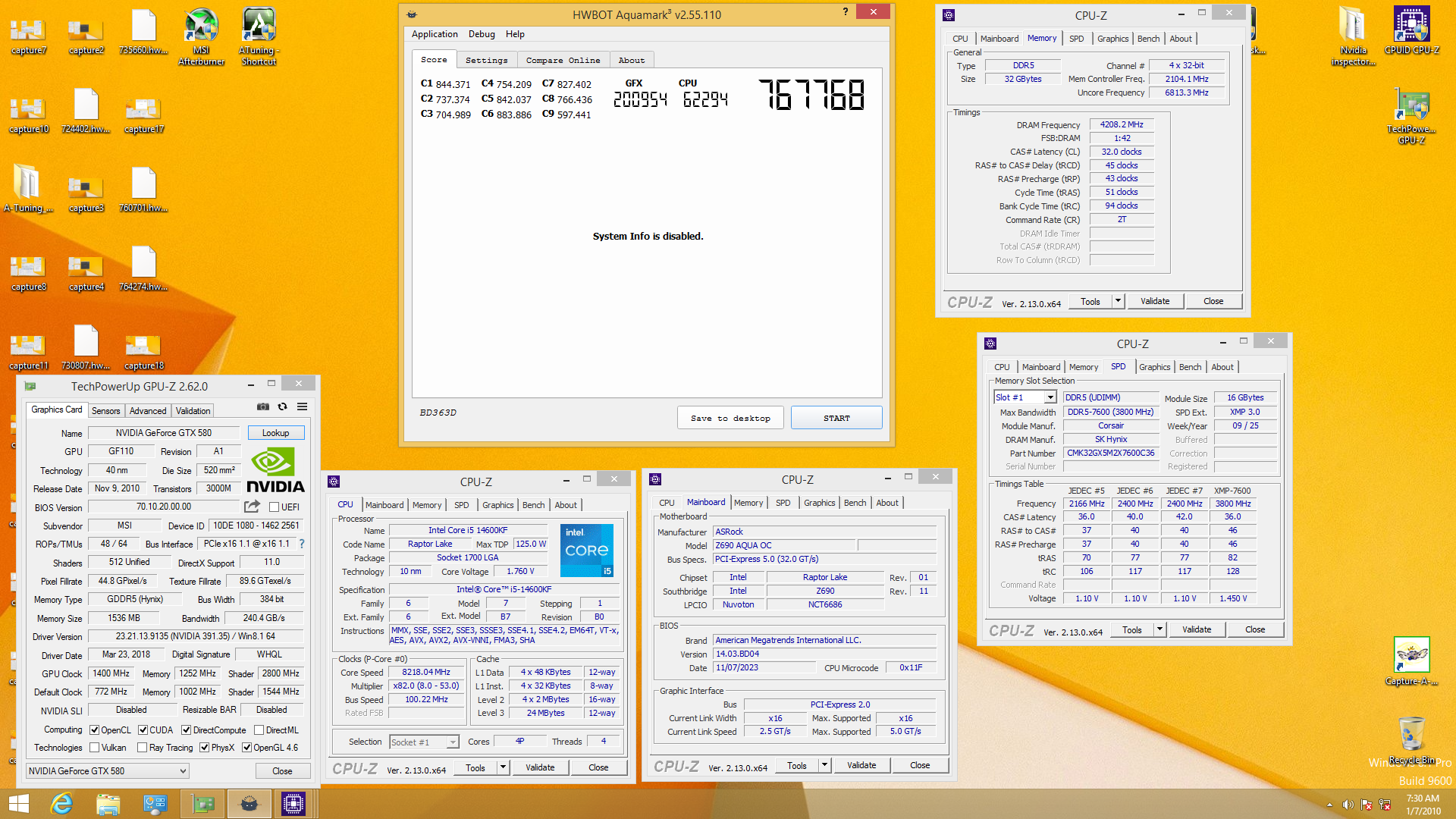The width and height of the screenshot is (1456, 819).
Task: Switch to Aquamark in the taskbar
Action: [249, 804]
